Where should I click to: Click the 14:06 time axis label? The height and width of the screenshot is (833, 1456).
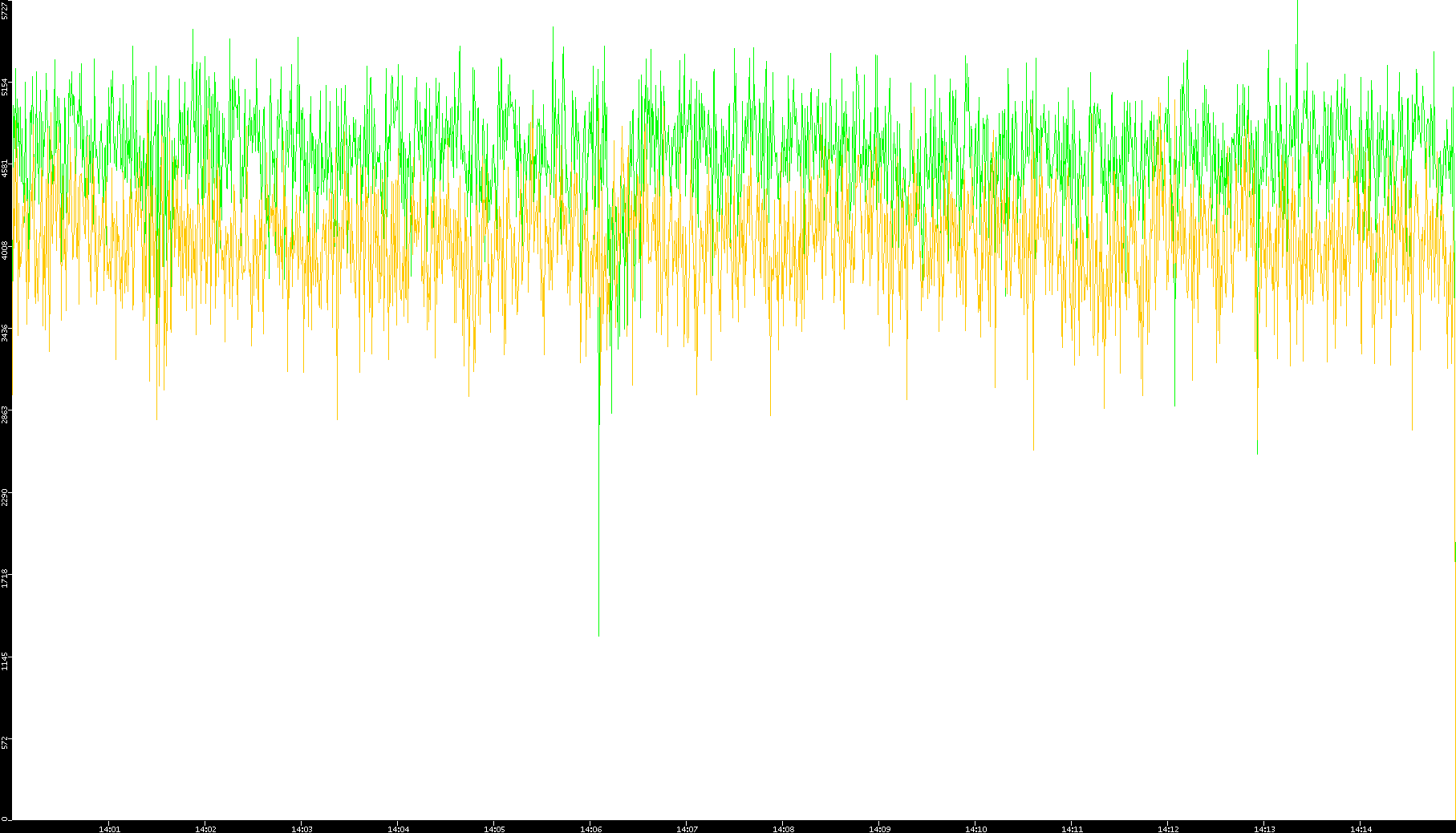coord(590,829)
